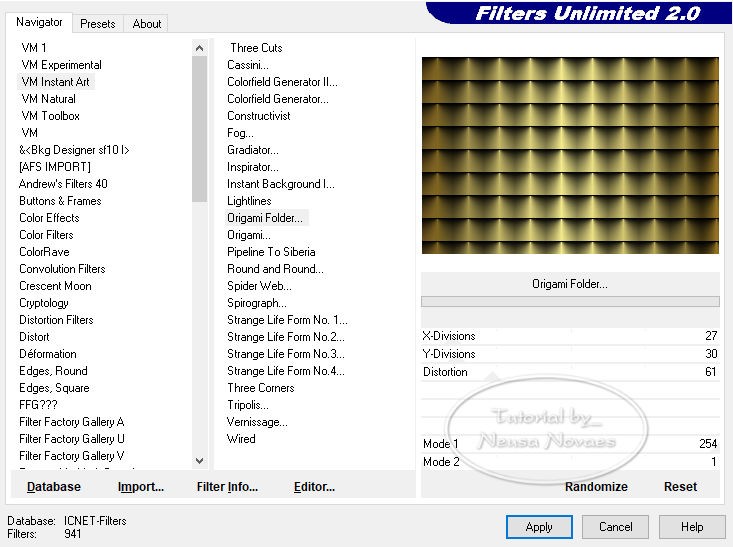The width and height of the screenshot is (733, 547).
Task: Choose Strange Life Form No.2... filter
Action: (286, 337)
